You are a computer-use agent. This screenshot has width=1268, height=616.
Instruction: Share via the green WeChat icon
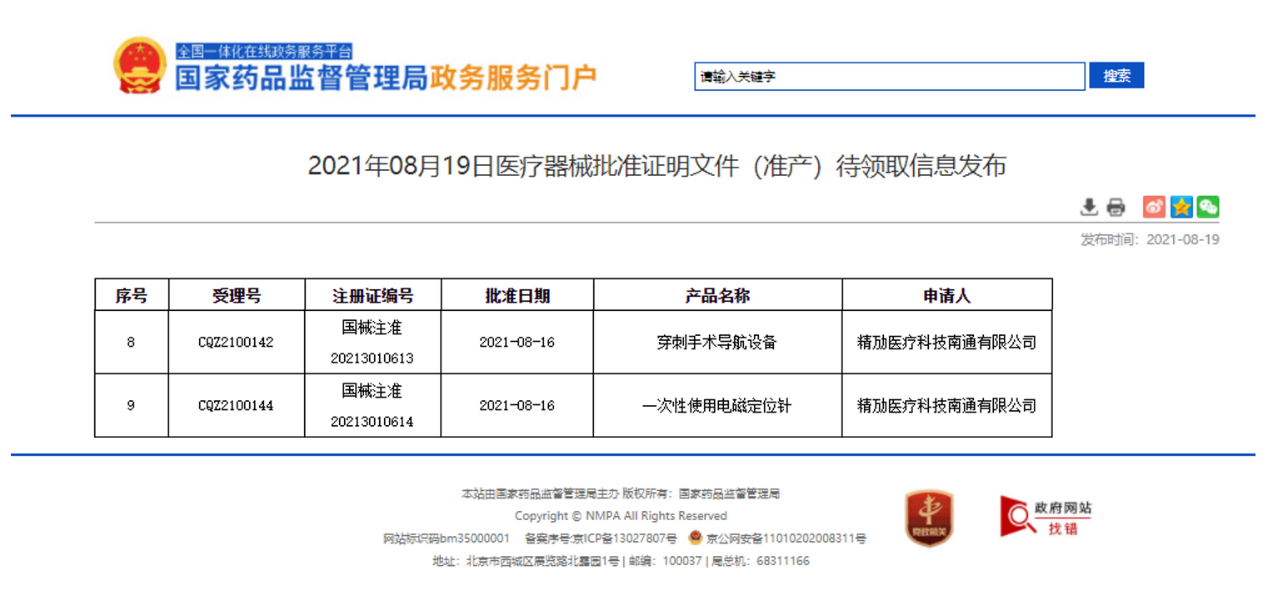pos(1208,207)
